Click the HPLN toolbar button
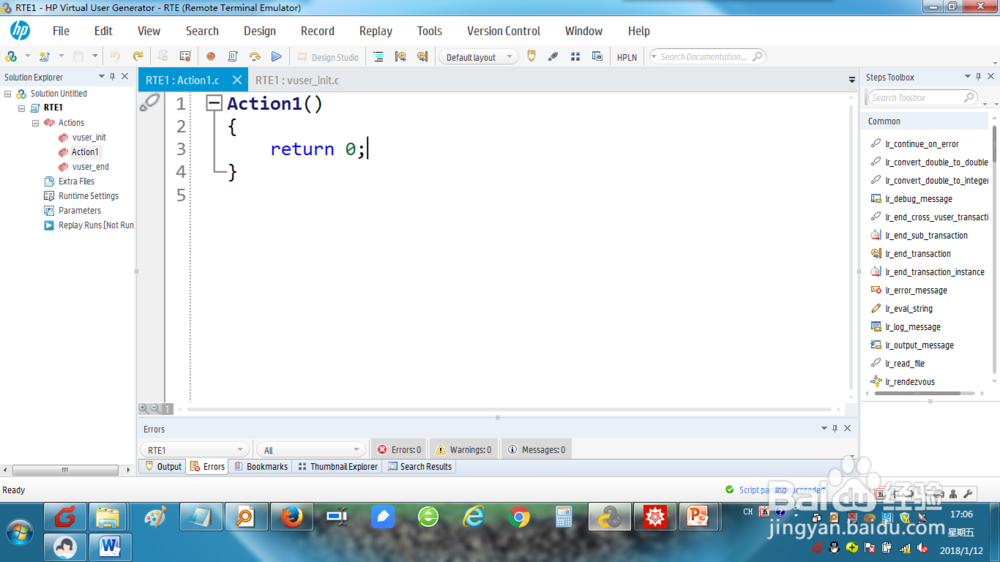Viewport: 1000px width, 562px height. tap(626, 57)
